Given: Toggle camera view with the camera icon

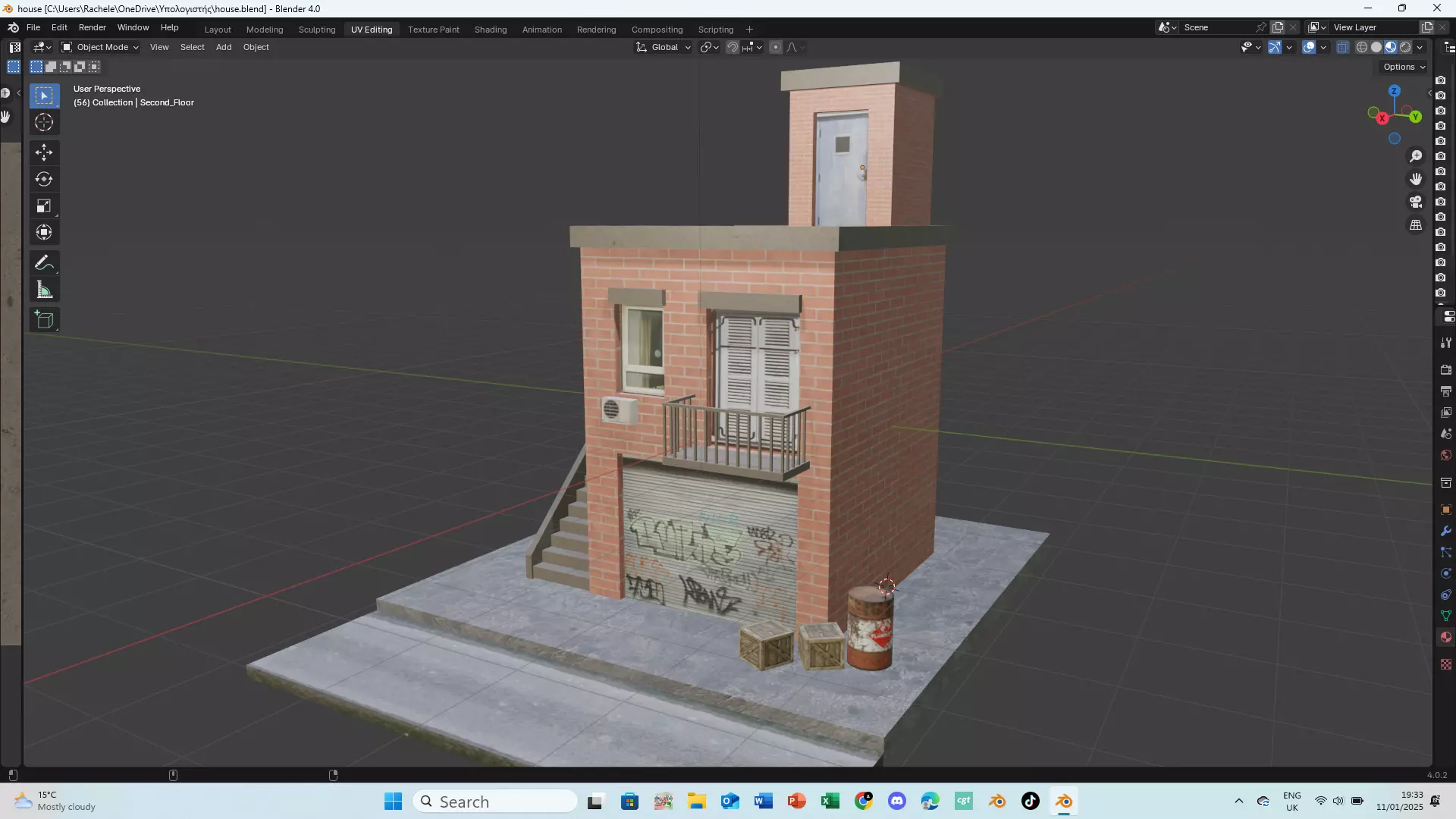Looking at the screenshot, I should coord(1416,202).
